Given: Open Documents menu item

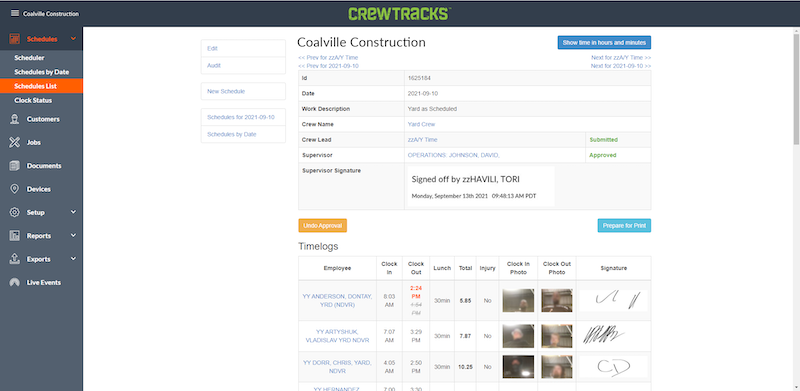Looking at the screenshot, I should [44, 166].
